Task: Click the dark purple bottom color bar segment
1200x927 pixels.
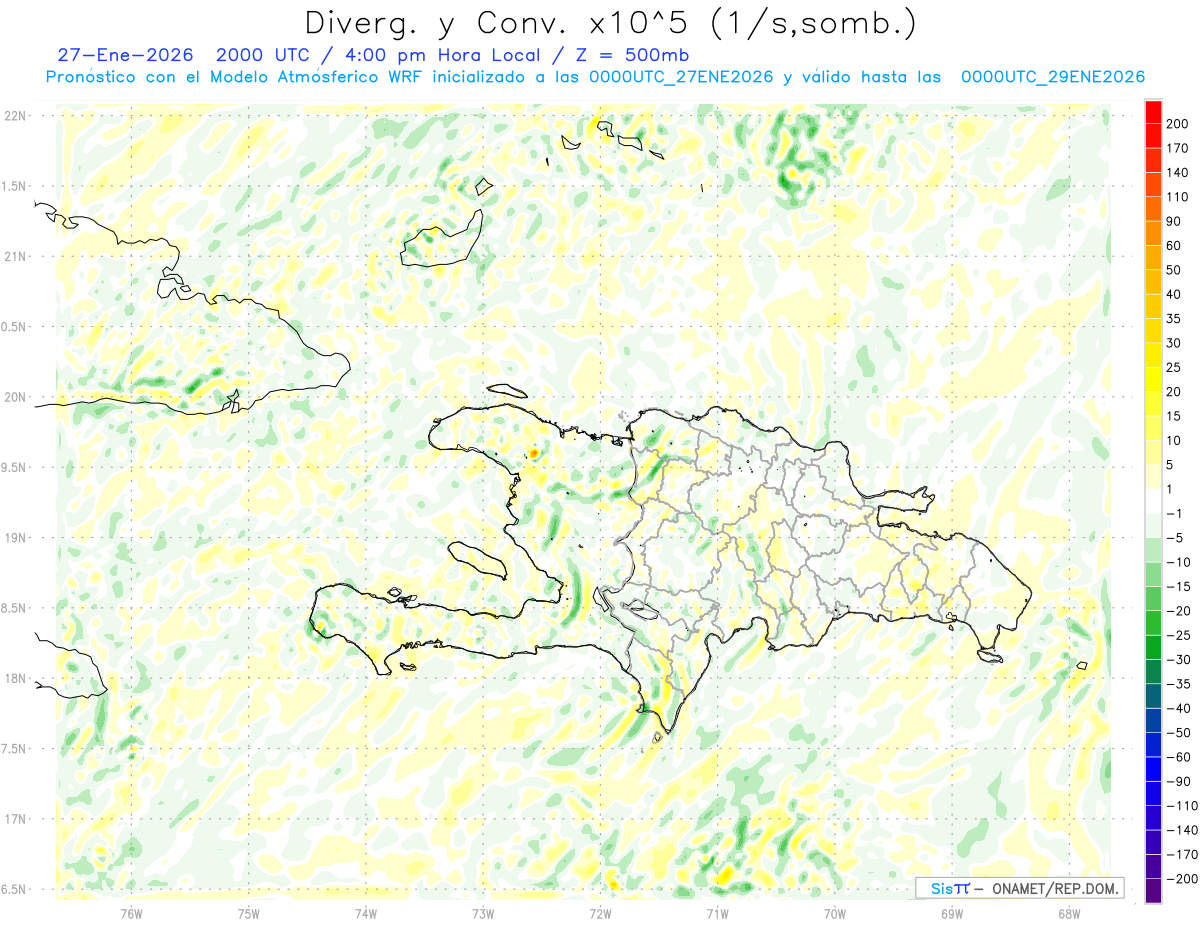Action: pyautogui.click(x=1153, y=891)
